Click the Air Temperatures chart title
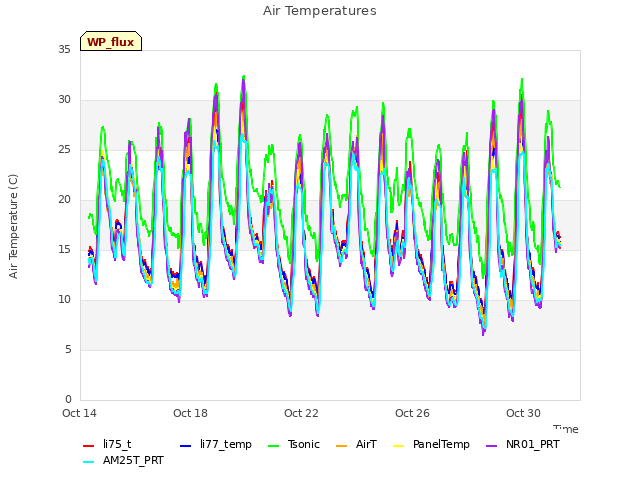This screenshot has height=480, width=640. coord(320,11)
